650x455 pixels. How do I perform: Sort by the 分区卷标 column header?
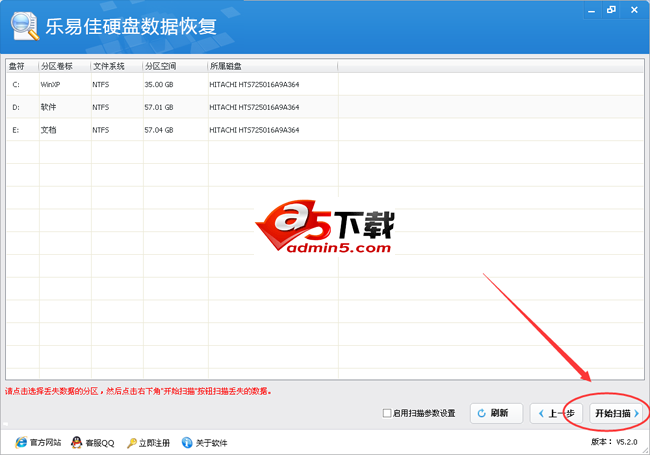pos(65,66)
